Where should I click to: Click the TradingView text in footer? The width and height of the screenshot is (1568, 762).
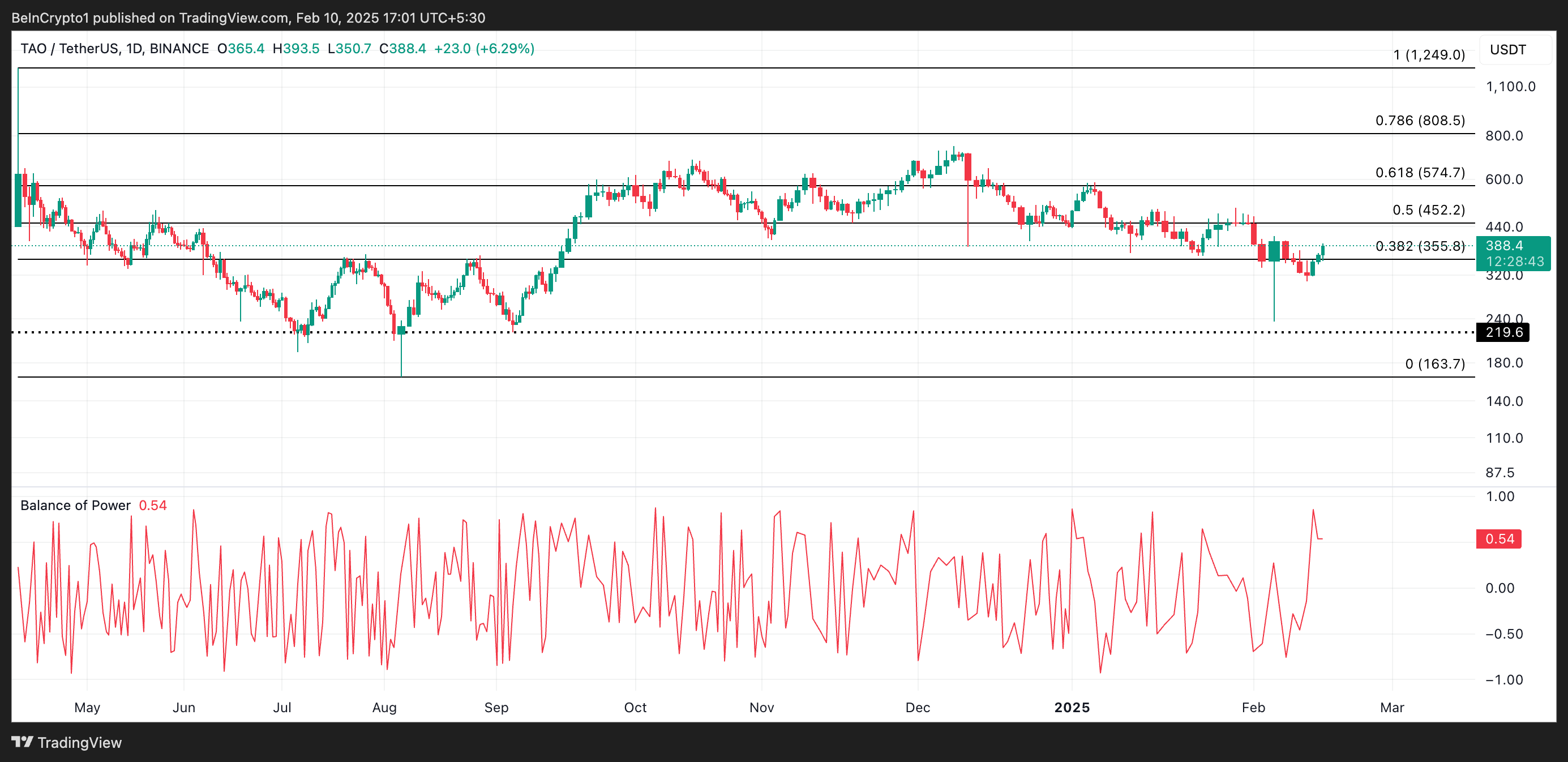click(79, 743)
